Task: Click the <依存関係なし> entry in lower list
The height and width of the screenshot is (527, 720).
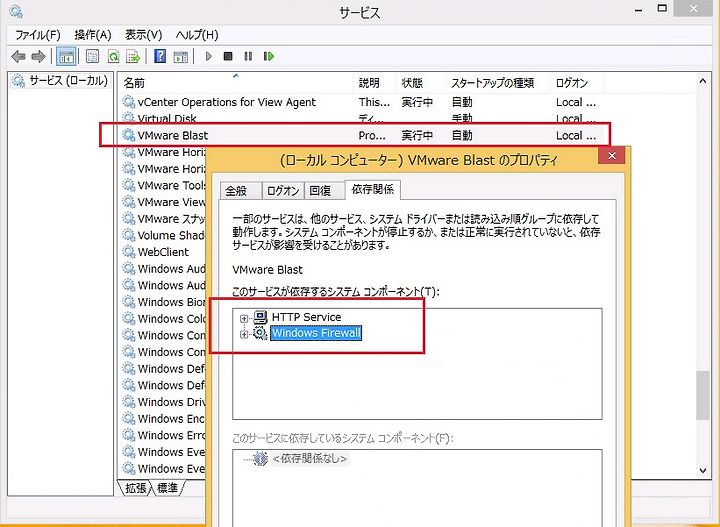Action: [310, 458]
